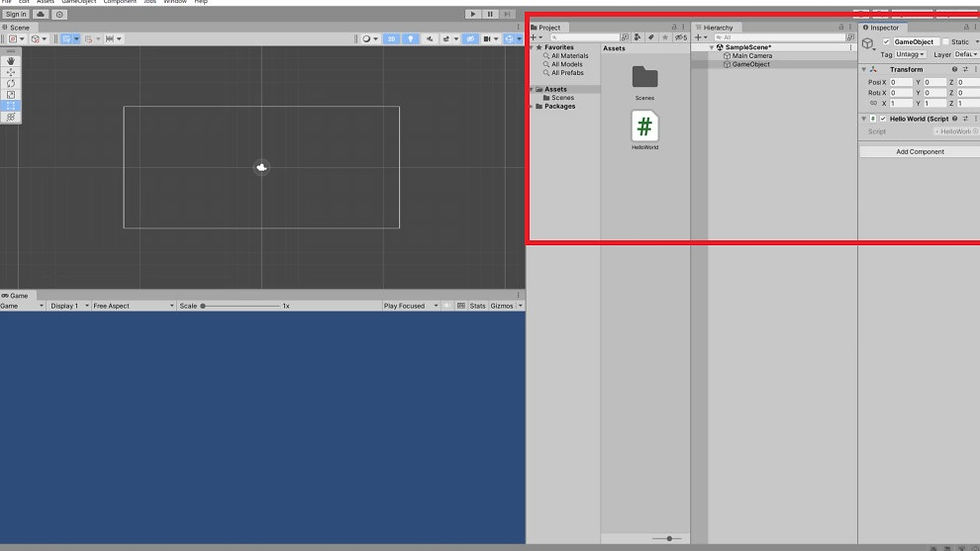Open the Free Aspect dropdown
980x551 pixels.
coord(133,306)
